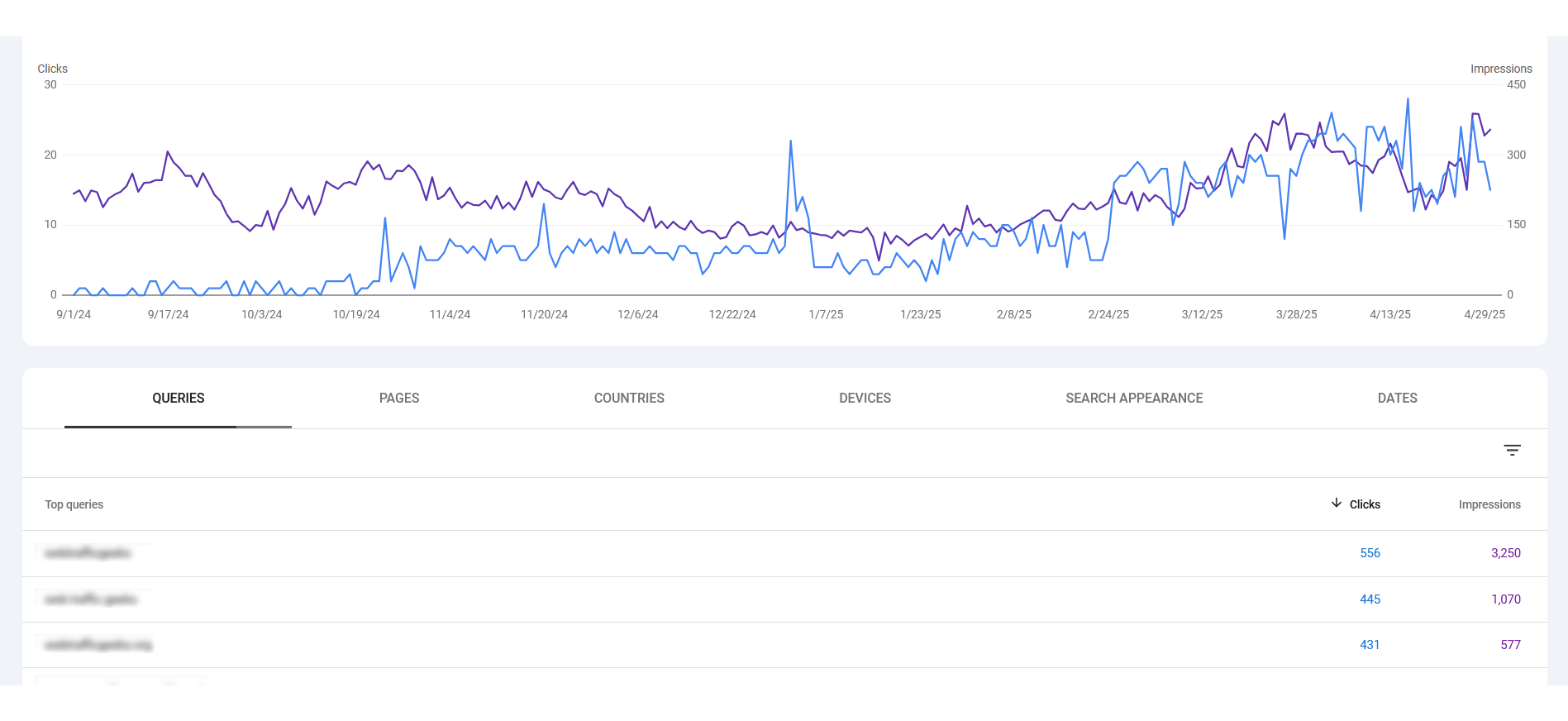
Task: Open the Pages tab
Action: tap(399, 399)
